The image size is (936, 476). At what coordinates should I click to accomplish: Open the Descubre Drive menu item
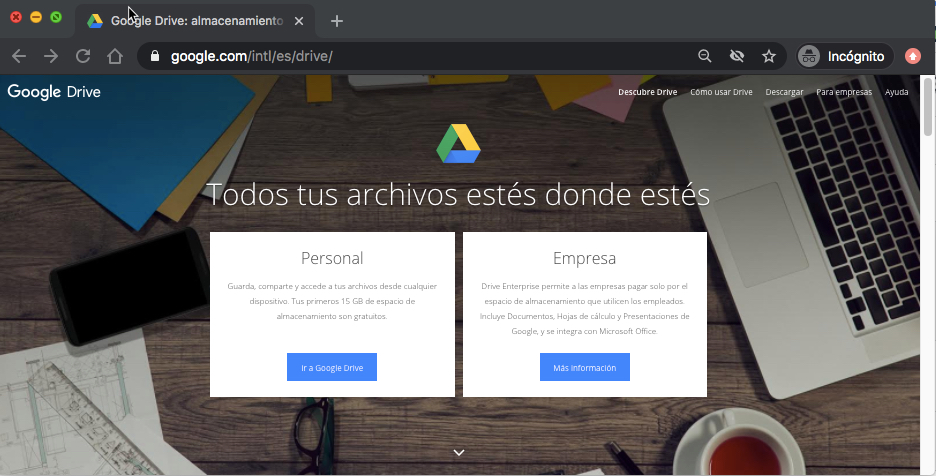[x=648, y=92]
